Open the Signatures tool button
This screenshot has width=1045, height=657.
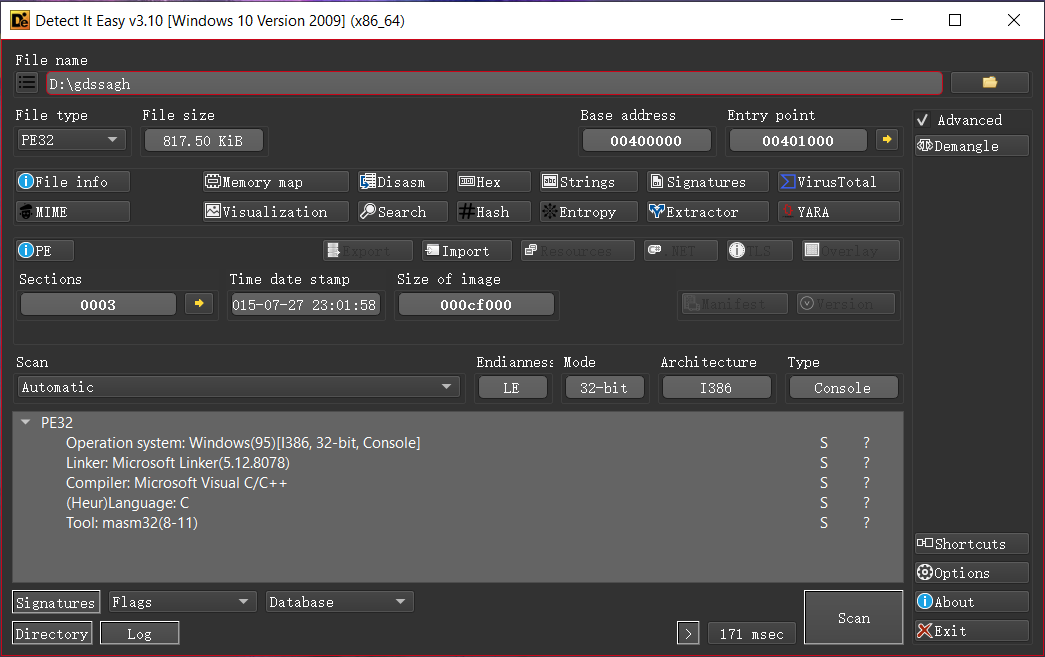pos(707,182)
